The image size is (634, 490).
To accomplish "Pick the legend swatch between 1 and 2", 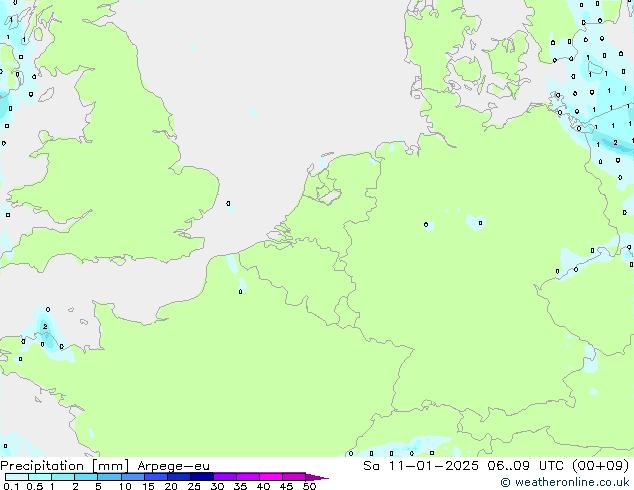I will 63,477.
